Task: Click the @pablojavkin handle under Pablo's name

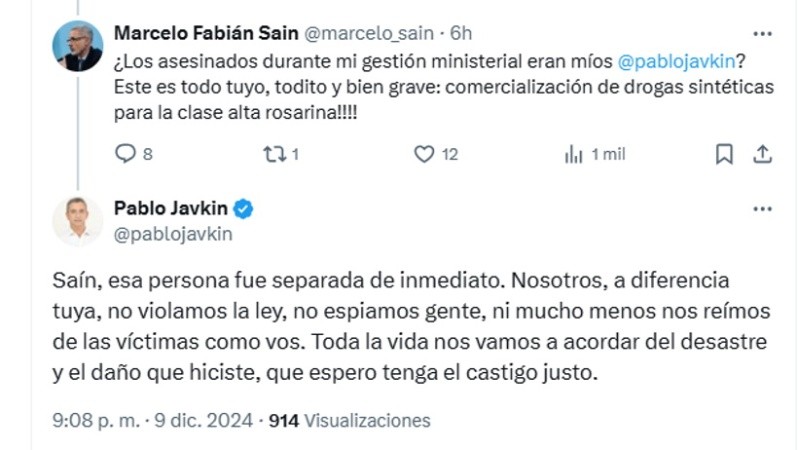Action: click(173, 235)
